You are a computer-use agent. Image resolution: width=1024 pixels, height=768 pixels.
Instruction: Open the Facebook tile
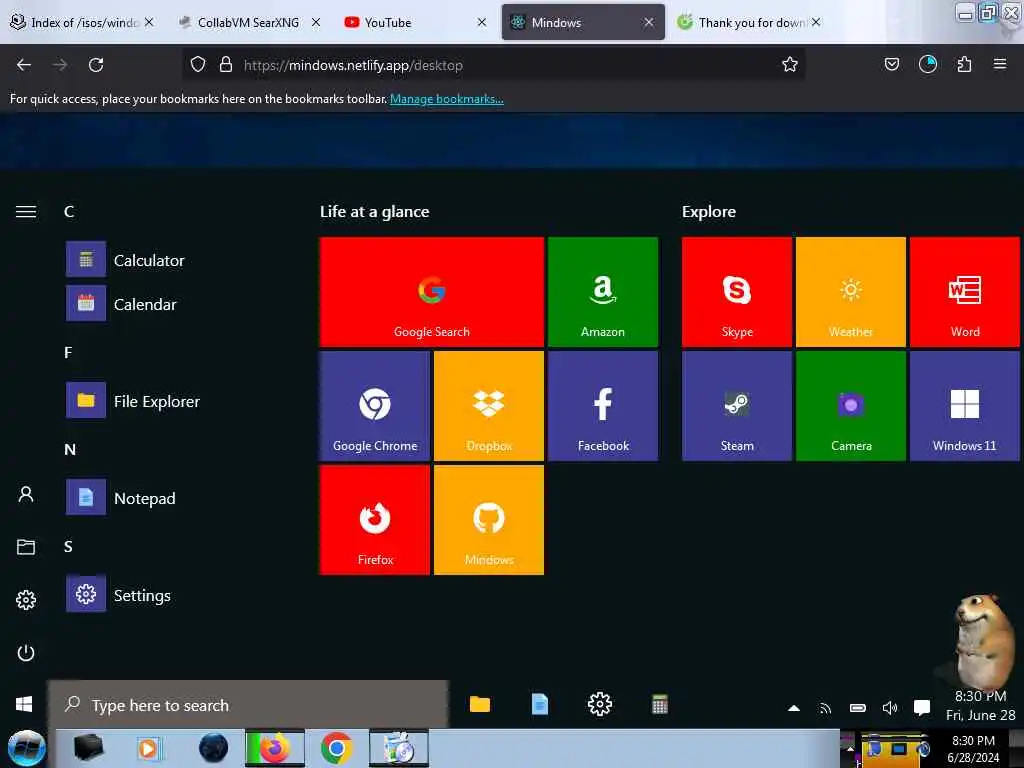(x=603, y=406)
